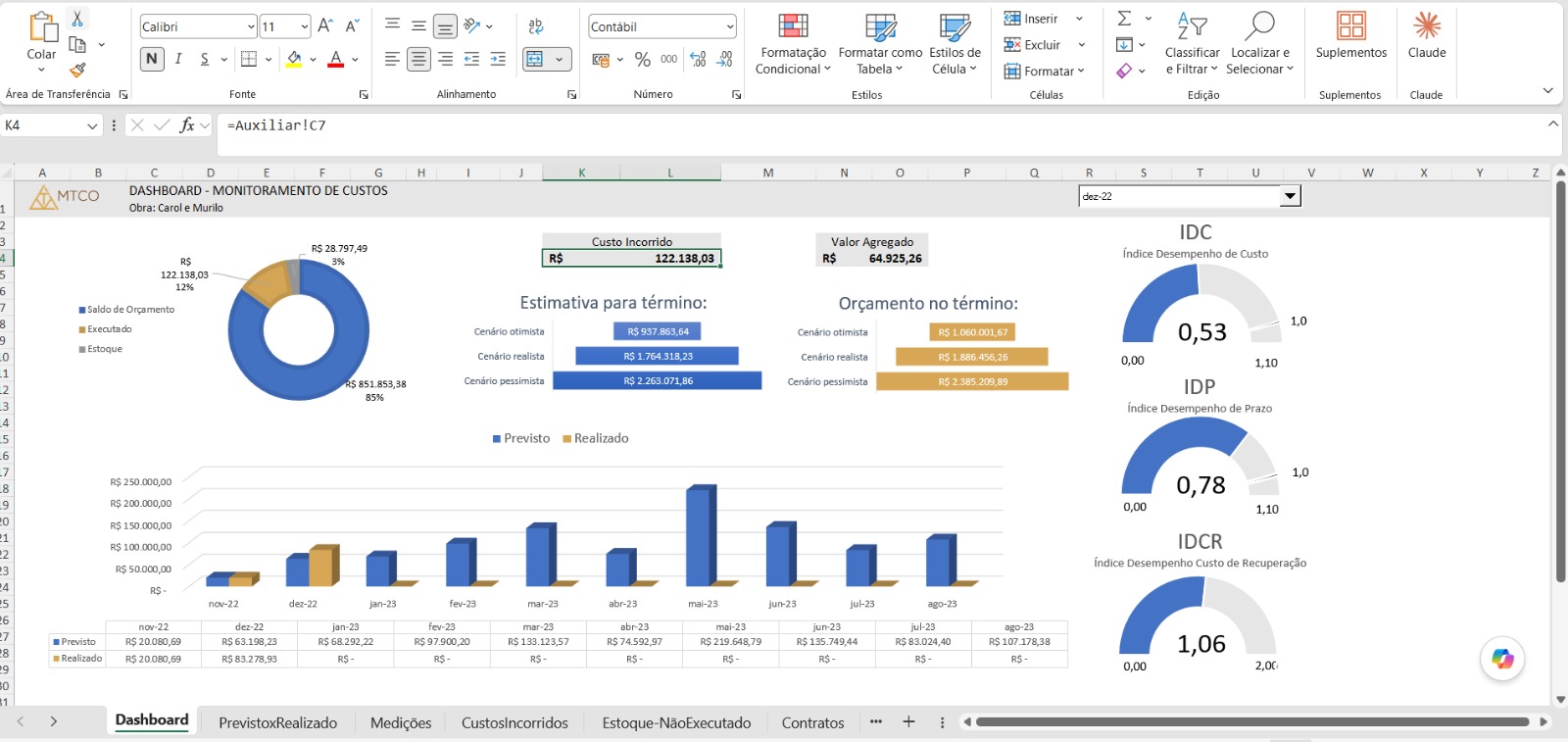The image size is (1568, 742).
Task: Switch to the Estoque-NãoExecutado sheet tab
Action: [676, 722]
